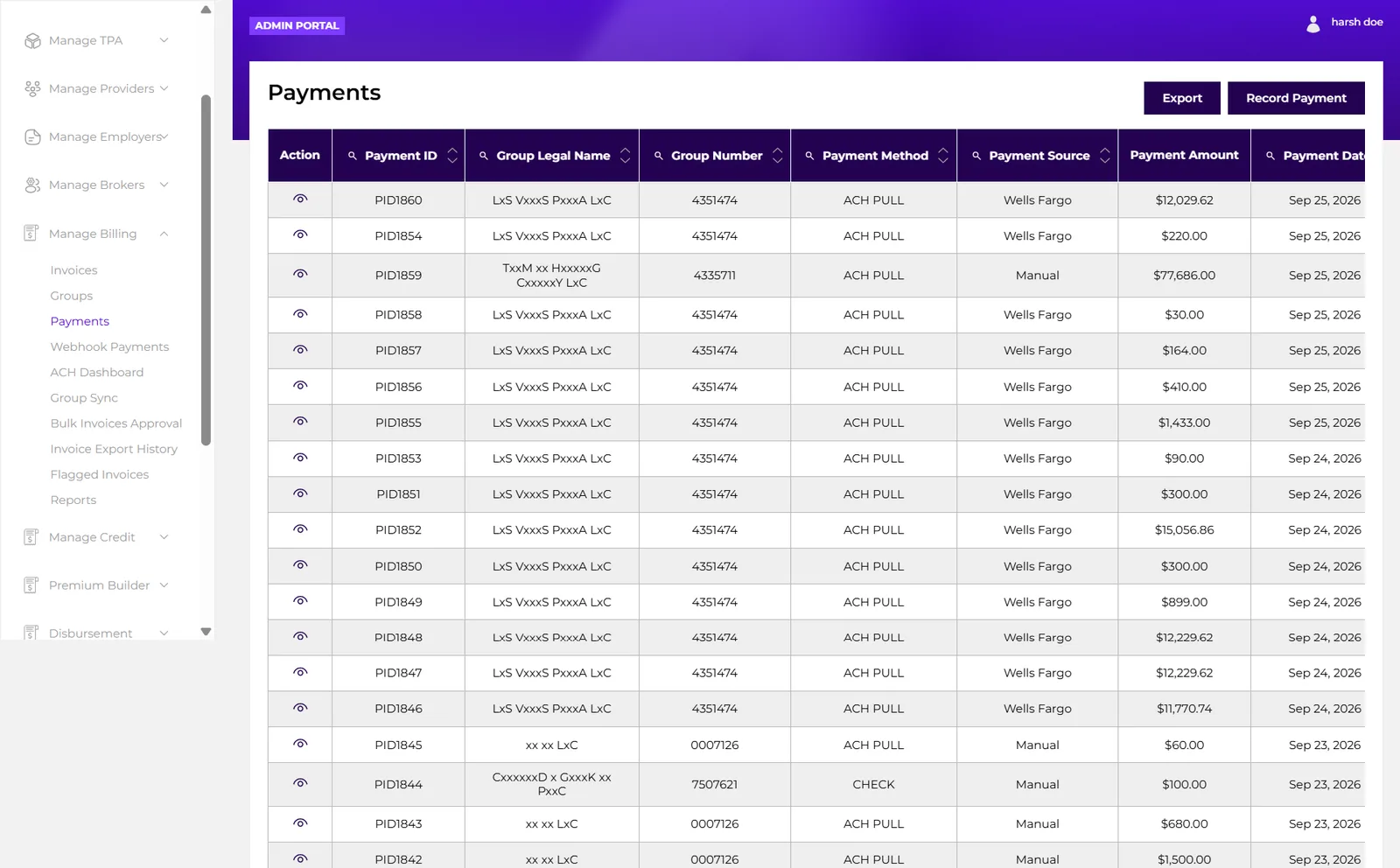Sort by Group Legal Name using sort arrows
Image resolution: width=1400 pixels, height=868 pixels.
(x=625, y=155)
